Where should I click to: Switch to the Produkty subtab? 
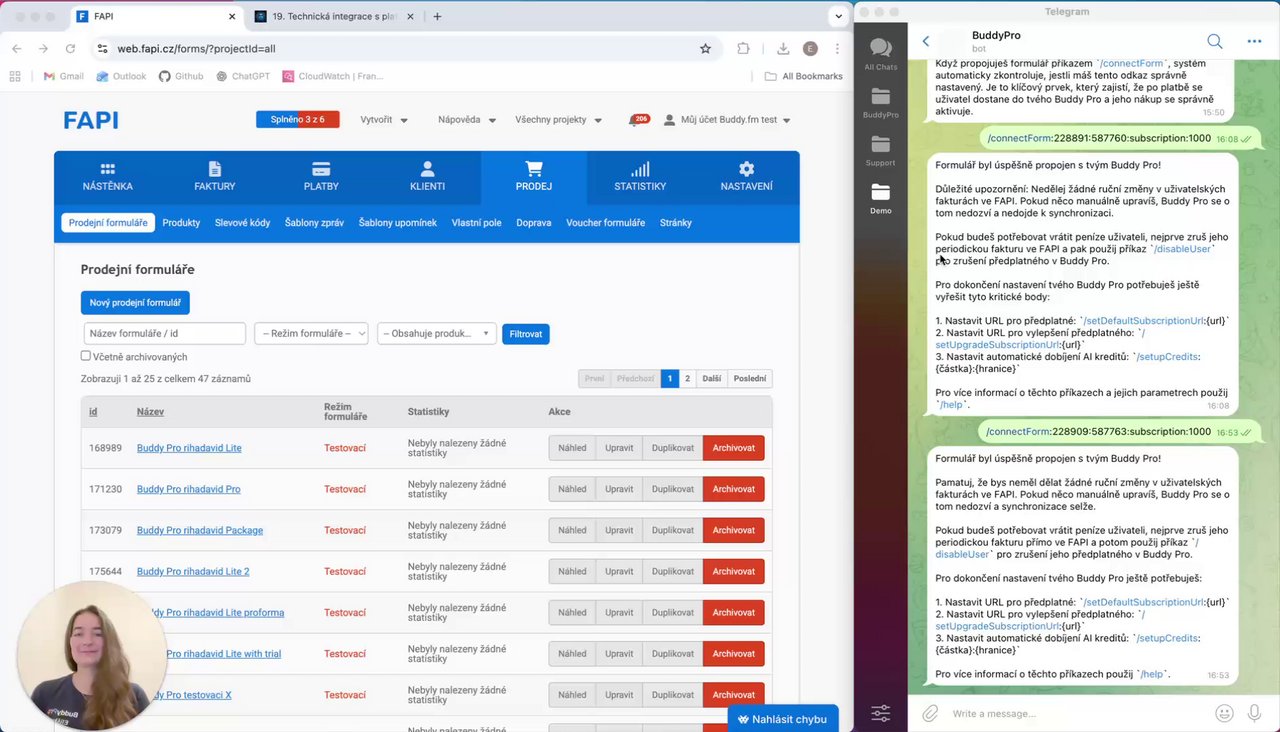click(x=181, y=223)
